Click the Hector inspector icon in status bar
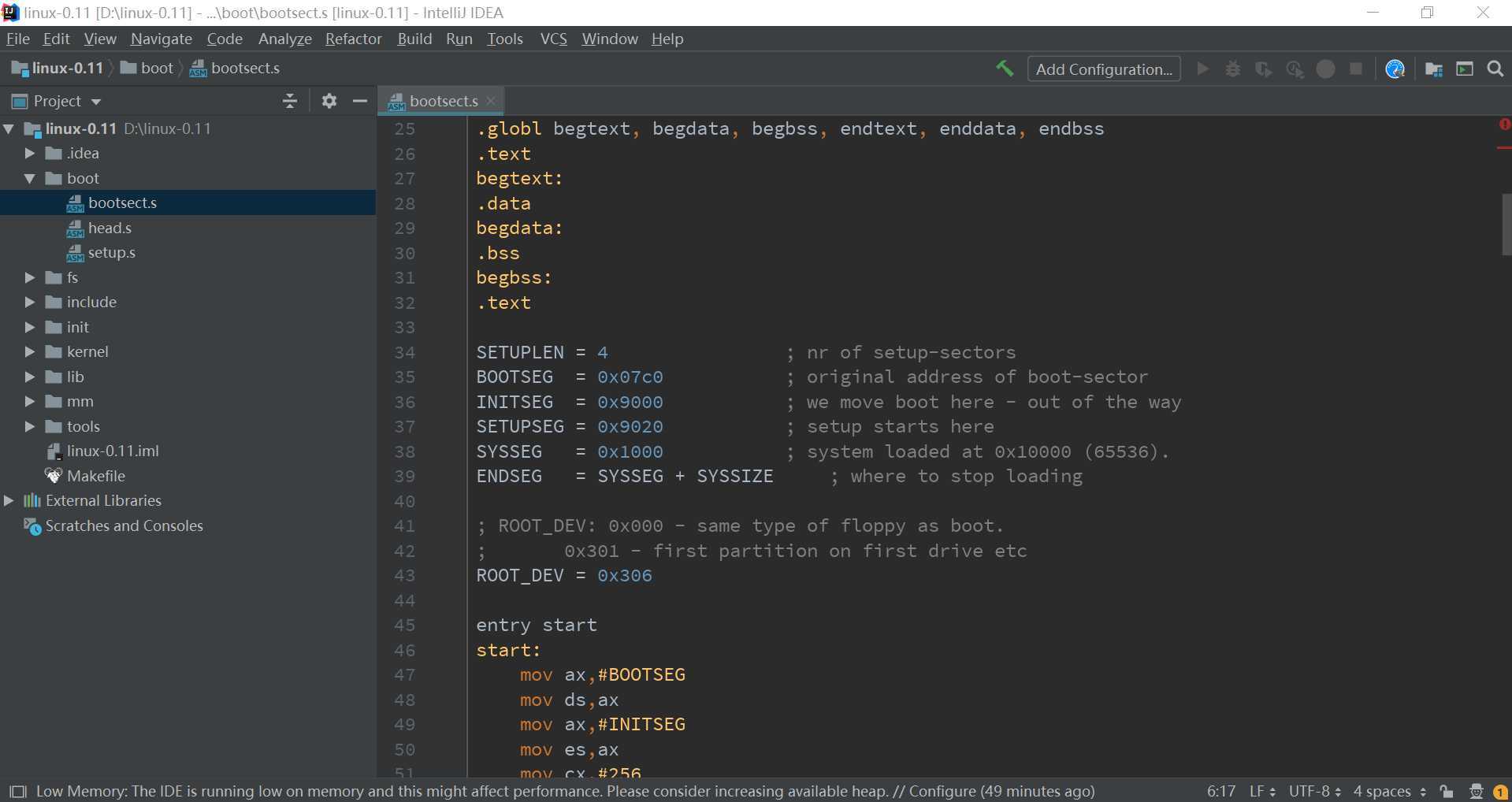The image size is (1512, 802). click(1476, 791)
